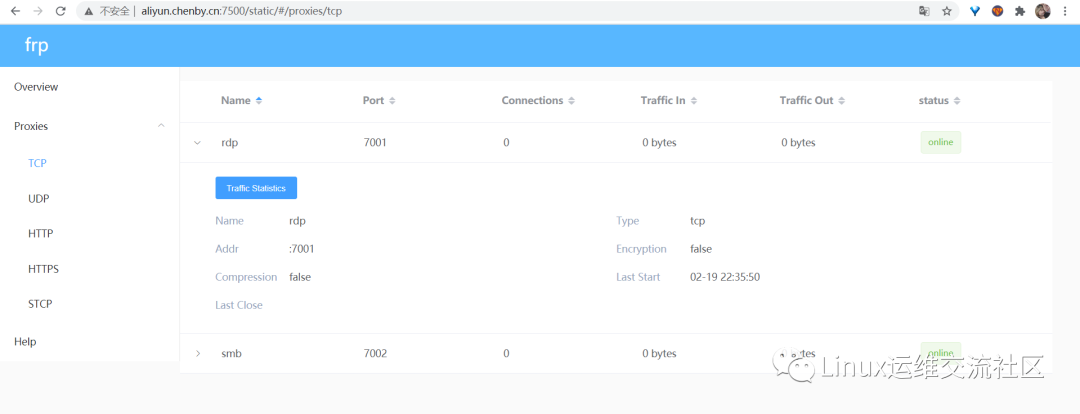Click the online status of rdp

tap(940, 143)
